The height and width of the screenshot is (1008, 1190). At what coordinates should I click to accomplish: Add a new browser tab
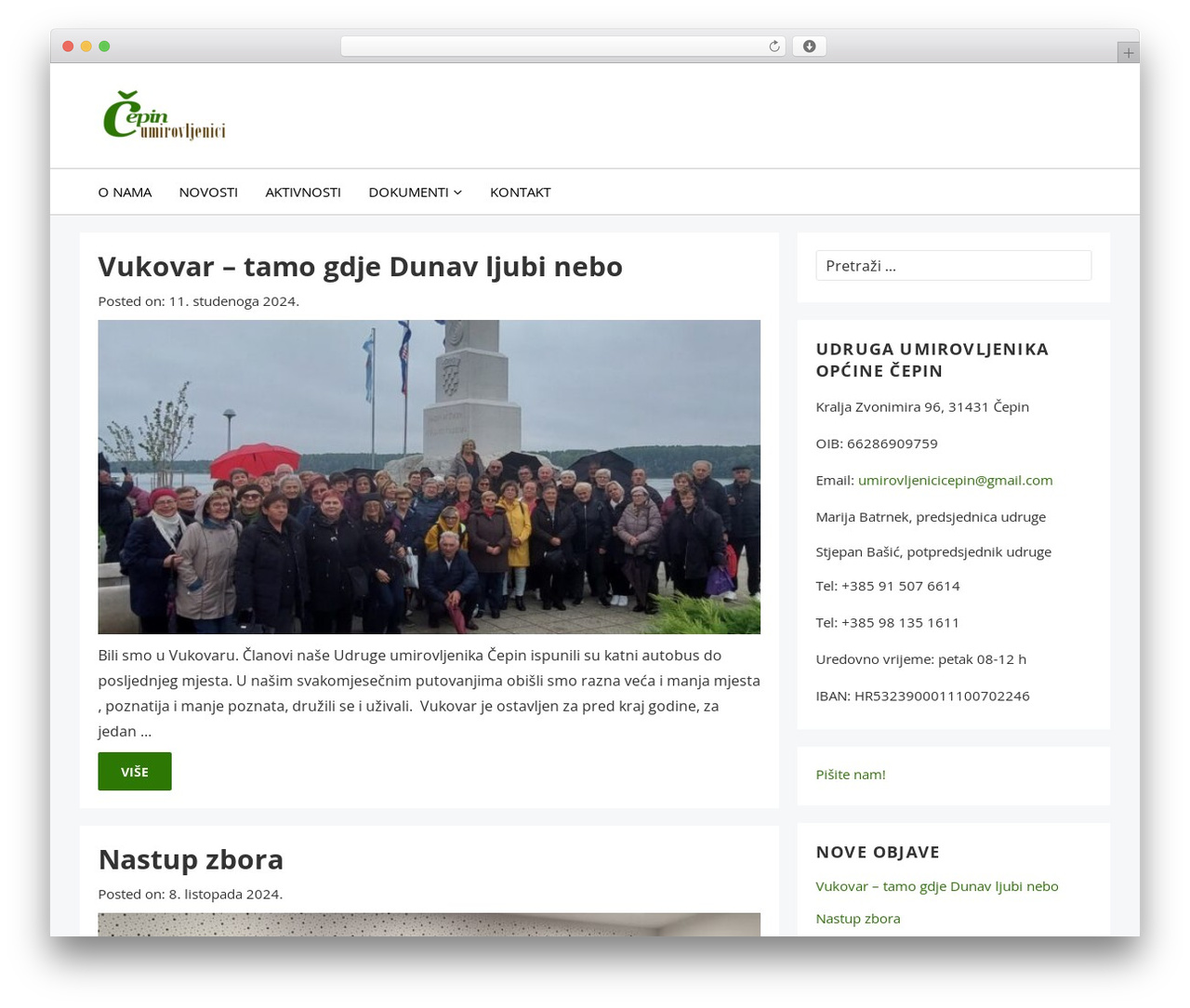click(1128, 53)
